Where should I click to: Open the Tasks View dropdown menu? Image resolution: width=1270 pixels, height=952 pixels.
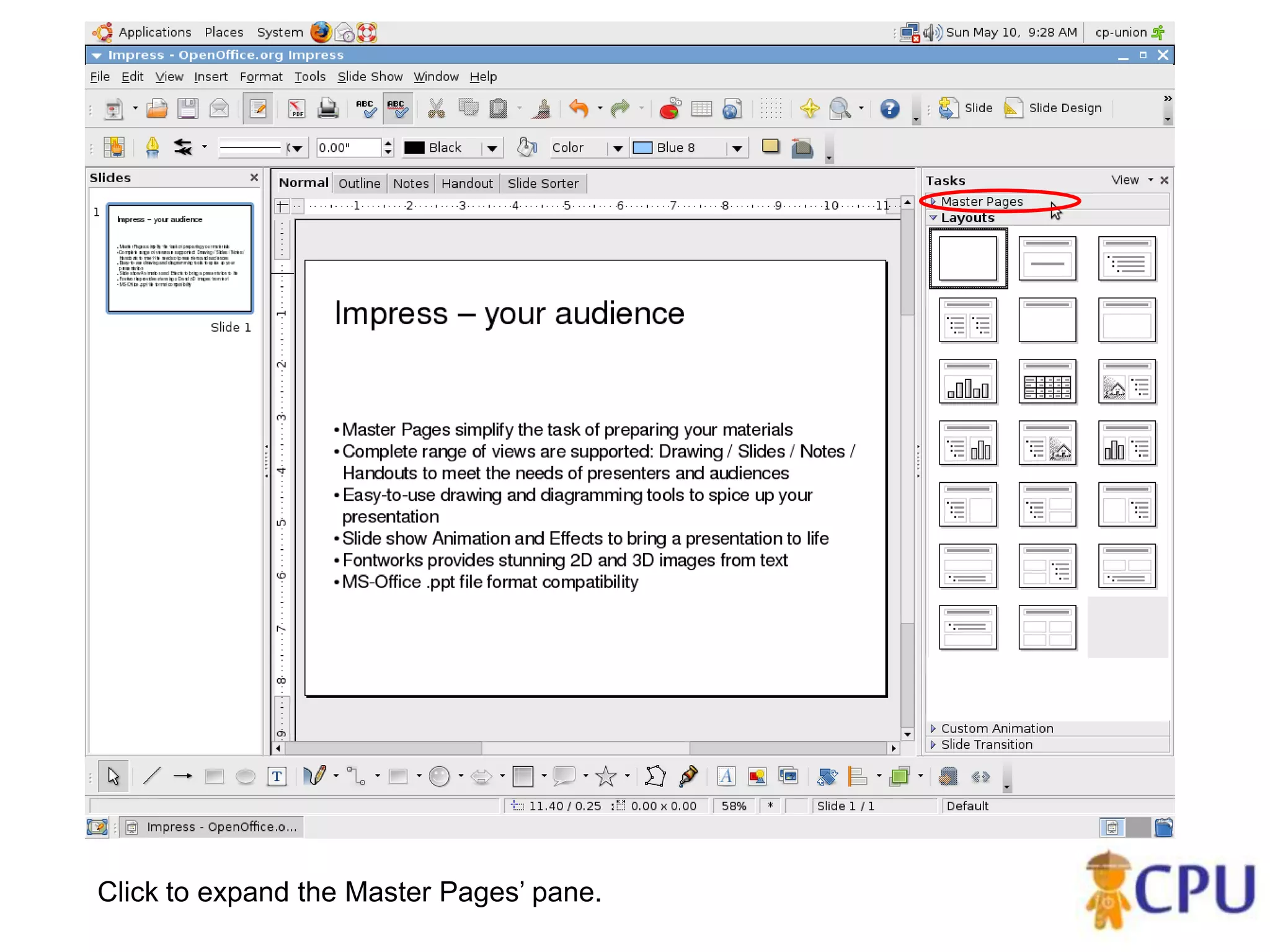1132,180
